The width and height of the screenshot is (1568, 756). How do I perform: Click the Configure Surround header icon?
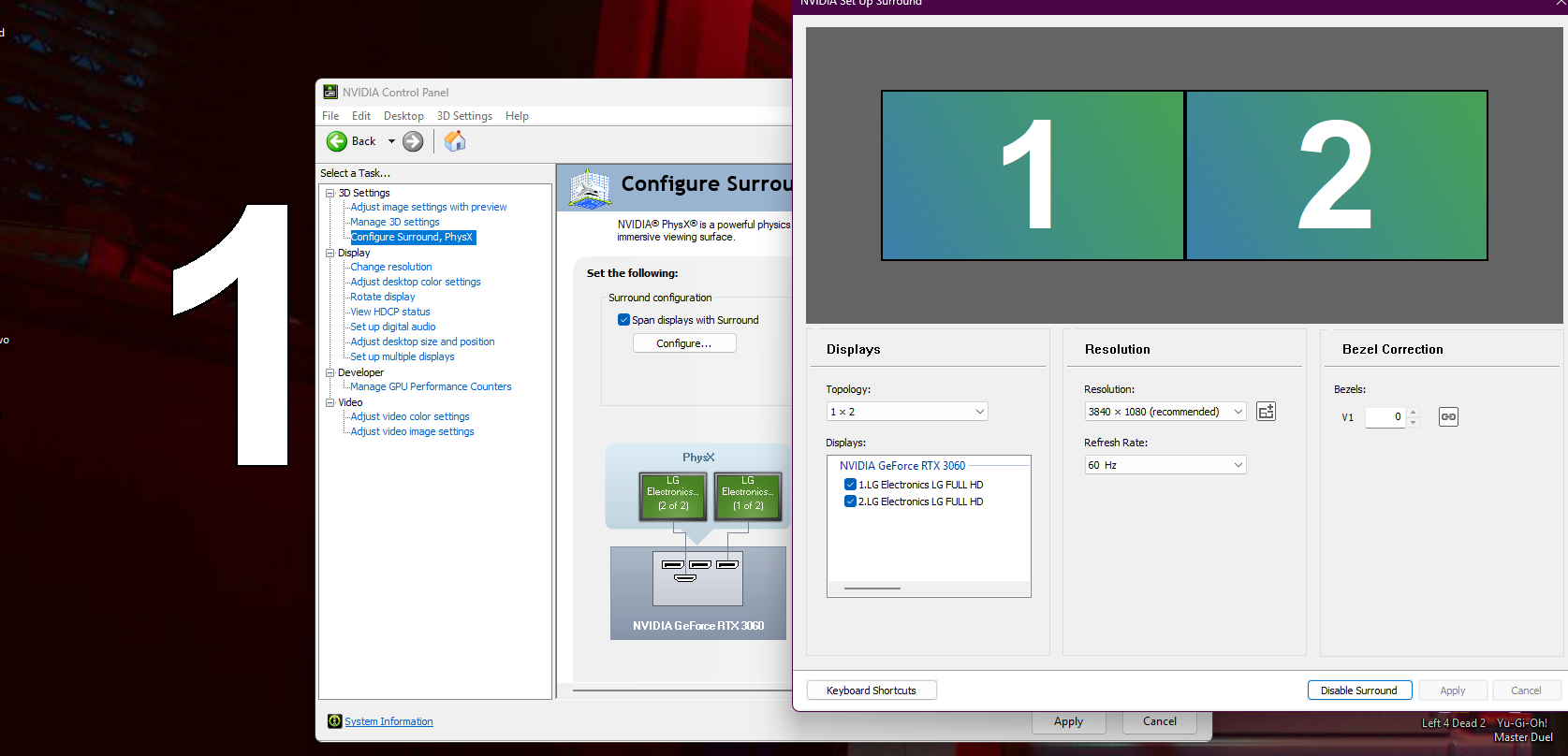[x=590, y=187]
